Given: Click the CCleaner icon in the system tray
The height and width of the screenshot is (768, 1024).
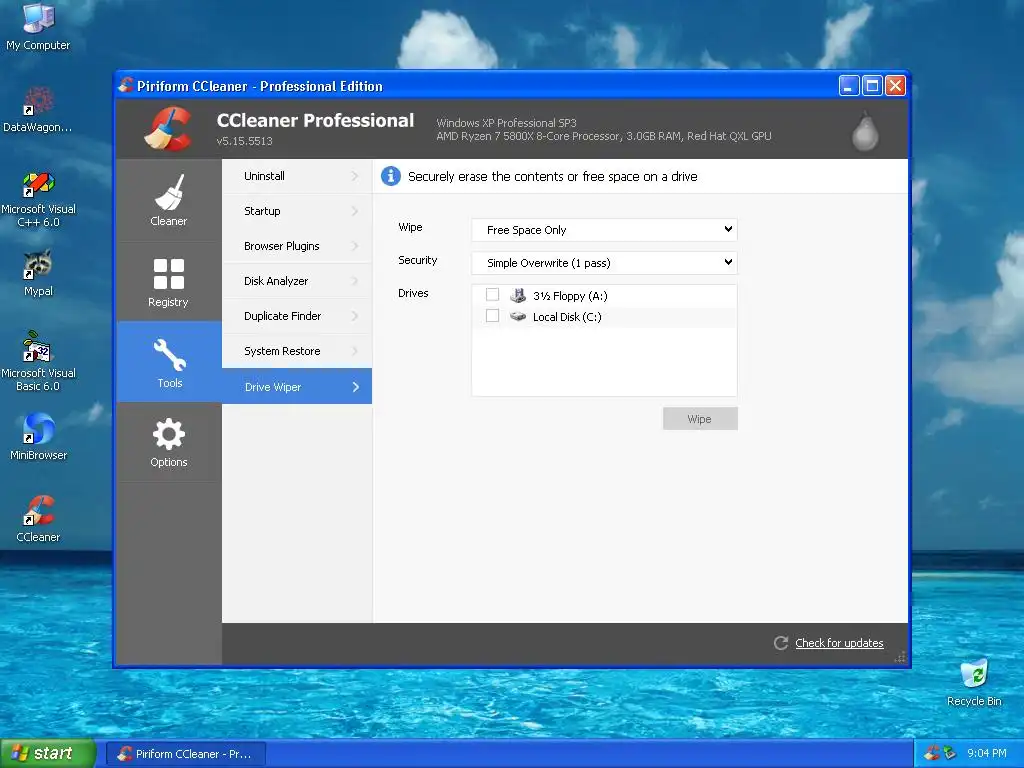Looking at the screenshot, I should pos(931,753).
